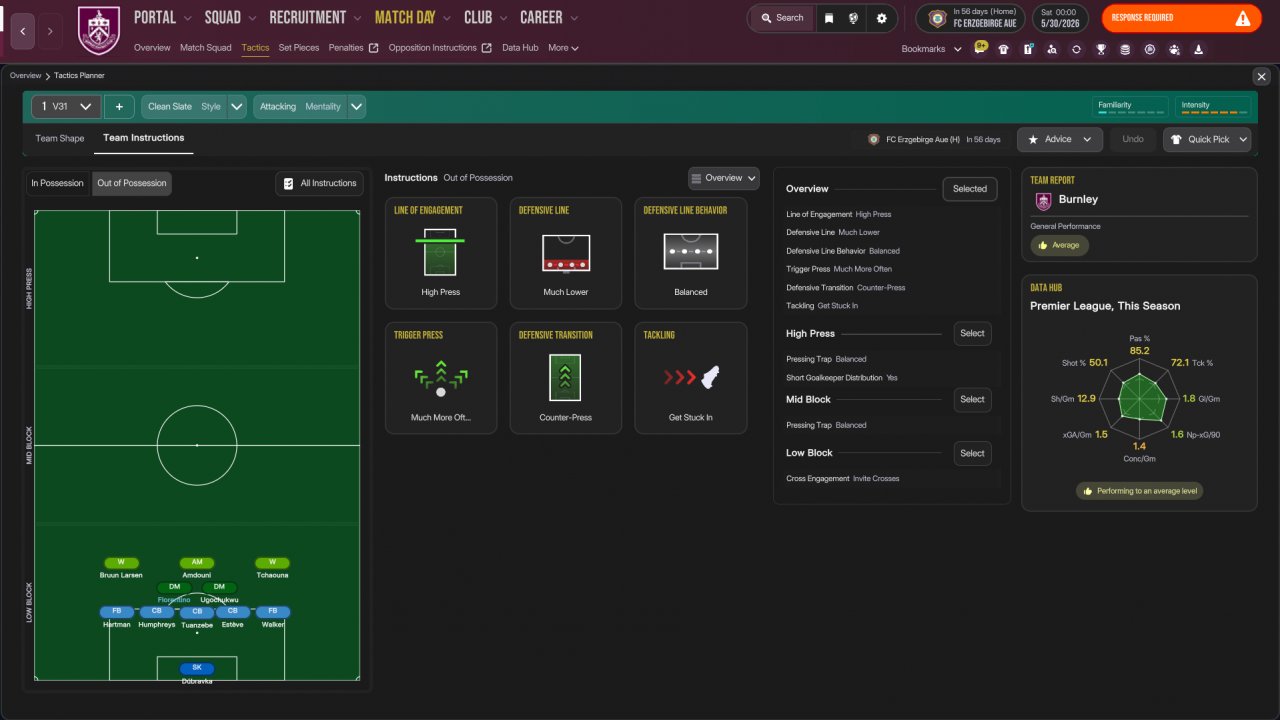Open the bookmark icon beside Search
The width and height of the screenshot is (1280, 720).
tap(829, 18)
